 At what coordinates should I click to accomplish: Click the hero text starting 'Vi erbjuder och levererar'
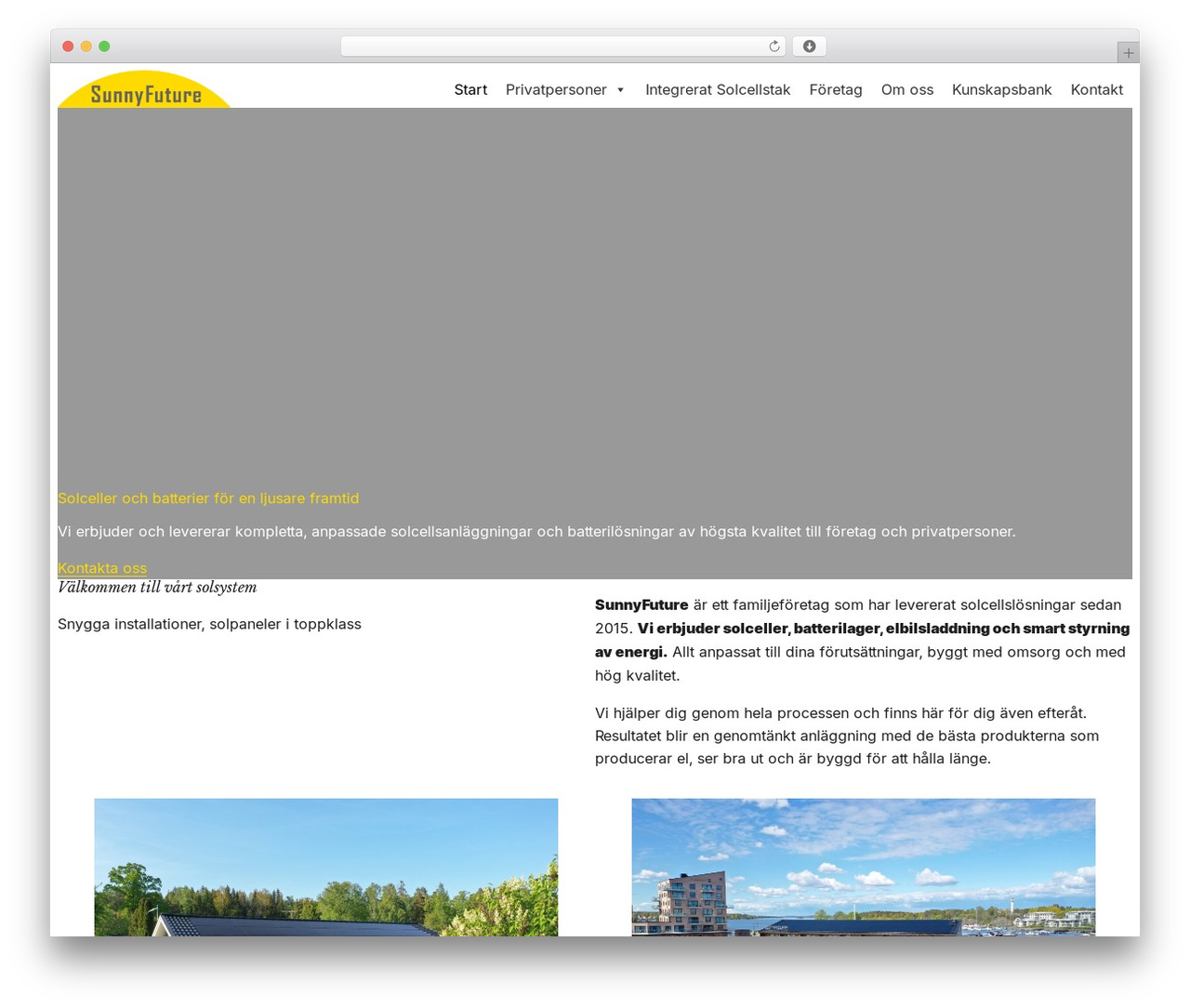click(536, 532)
